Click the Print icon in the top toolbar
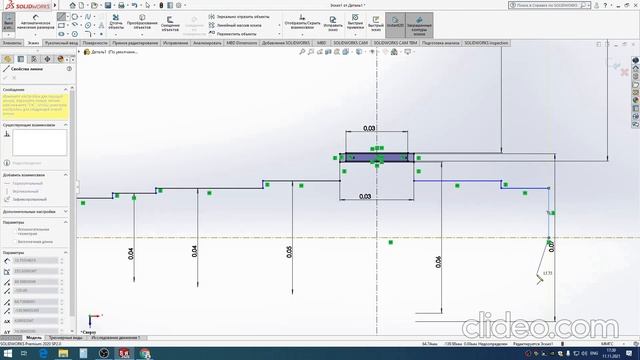 click(x=121, y=5)
